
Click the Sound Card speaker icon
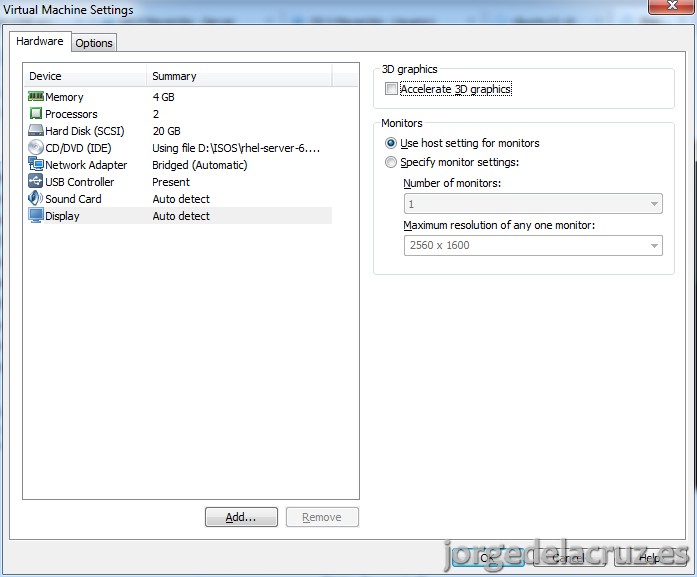(36, 198)
